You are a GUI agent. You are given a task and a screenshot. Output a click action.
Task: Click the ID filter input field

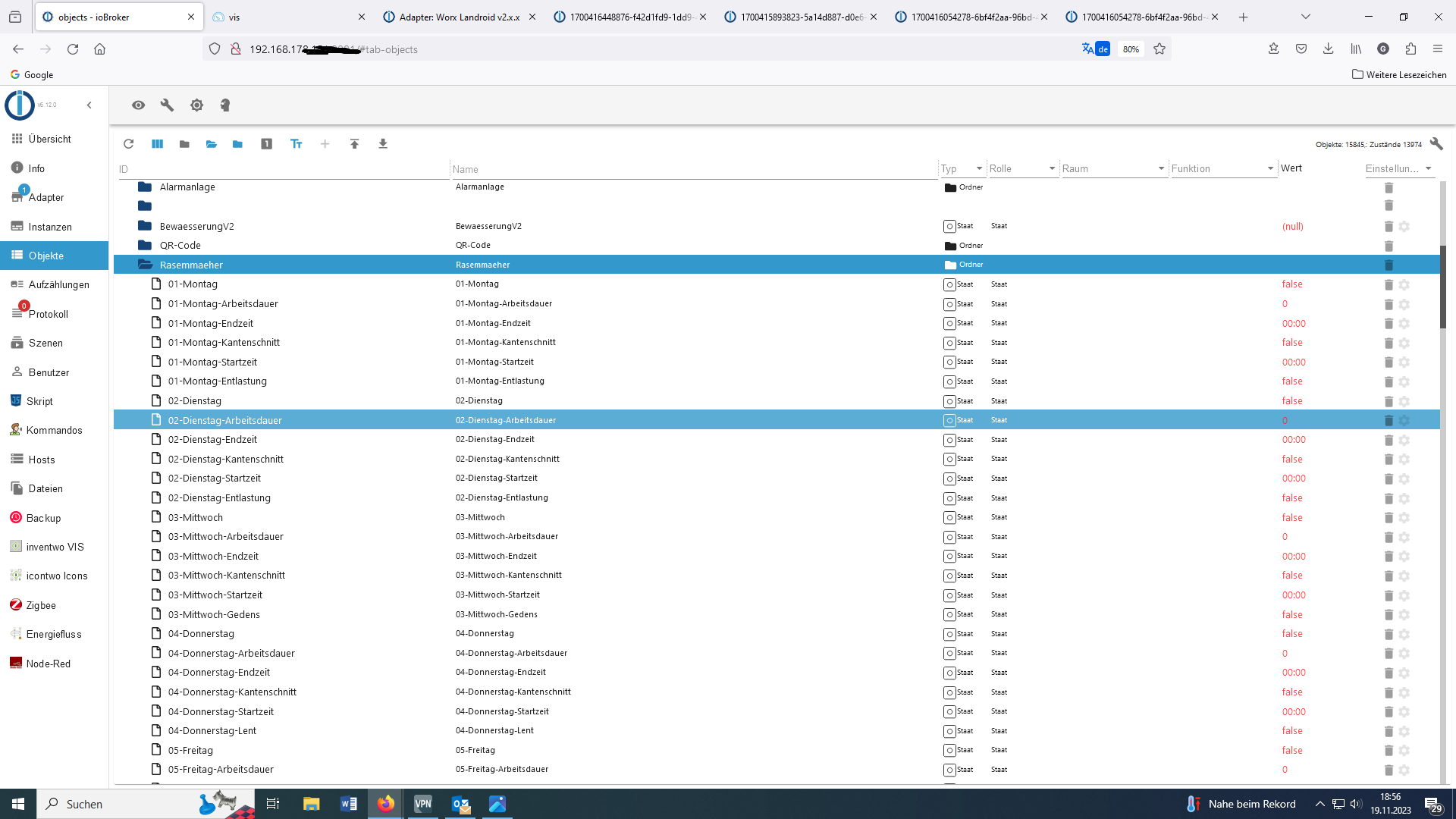coord(282,169)
